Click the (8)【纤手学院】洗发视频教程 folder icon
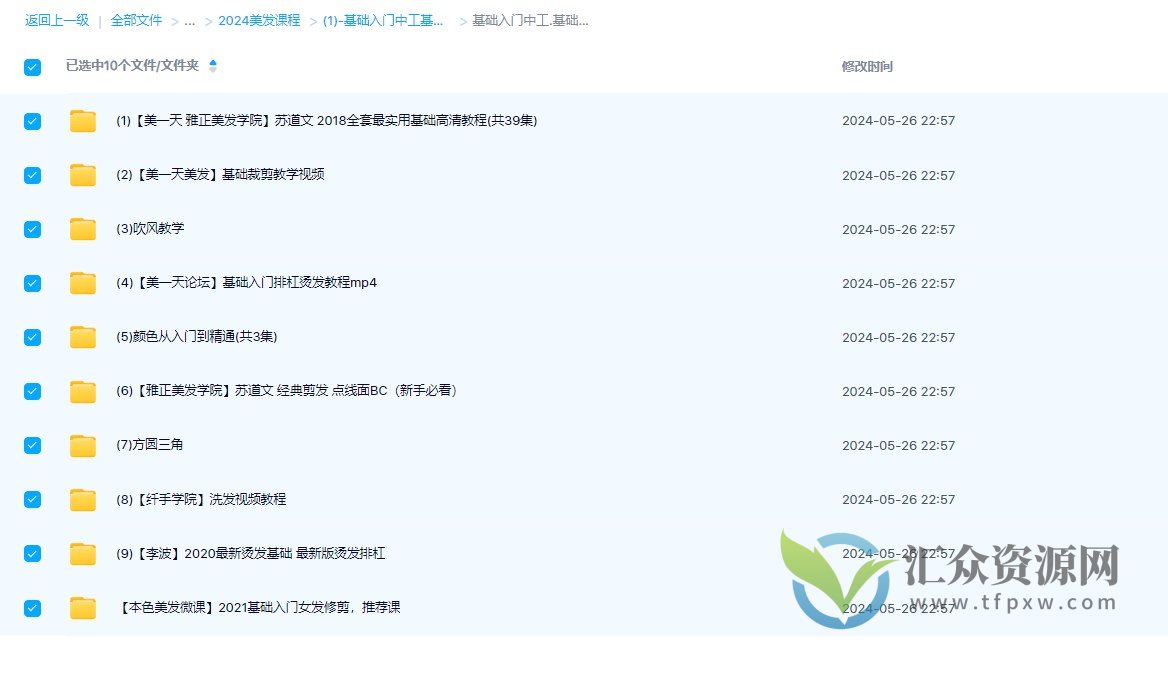1168x677 pixels. tap(82, 499)
